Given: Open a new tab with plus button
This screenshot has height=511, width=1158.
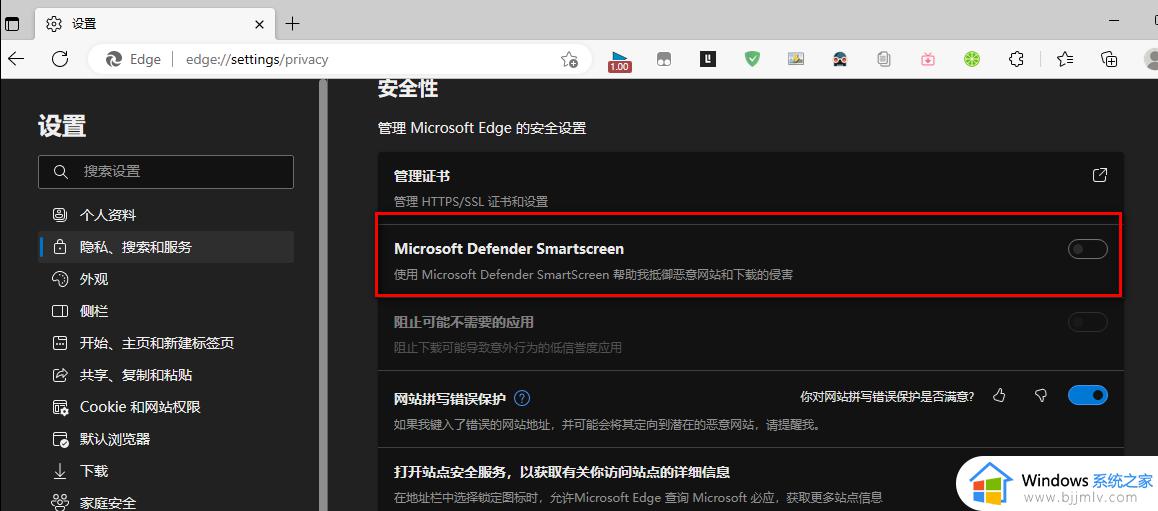Looking at the screenshot, I should pyautogui.click(x=292, y=24).
